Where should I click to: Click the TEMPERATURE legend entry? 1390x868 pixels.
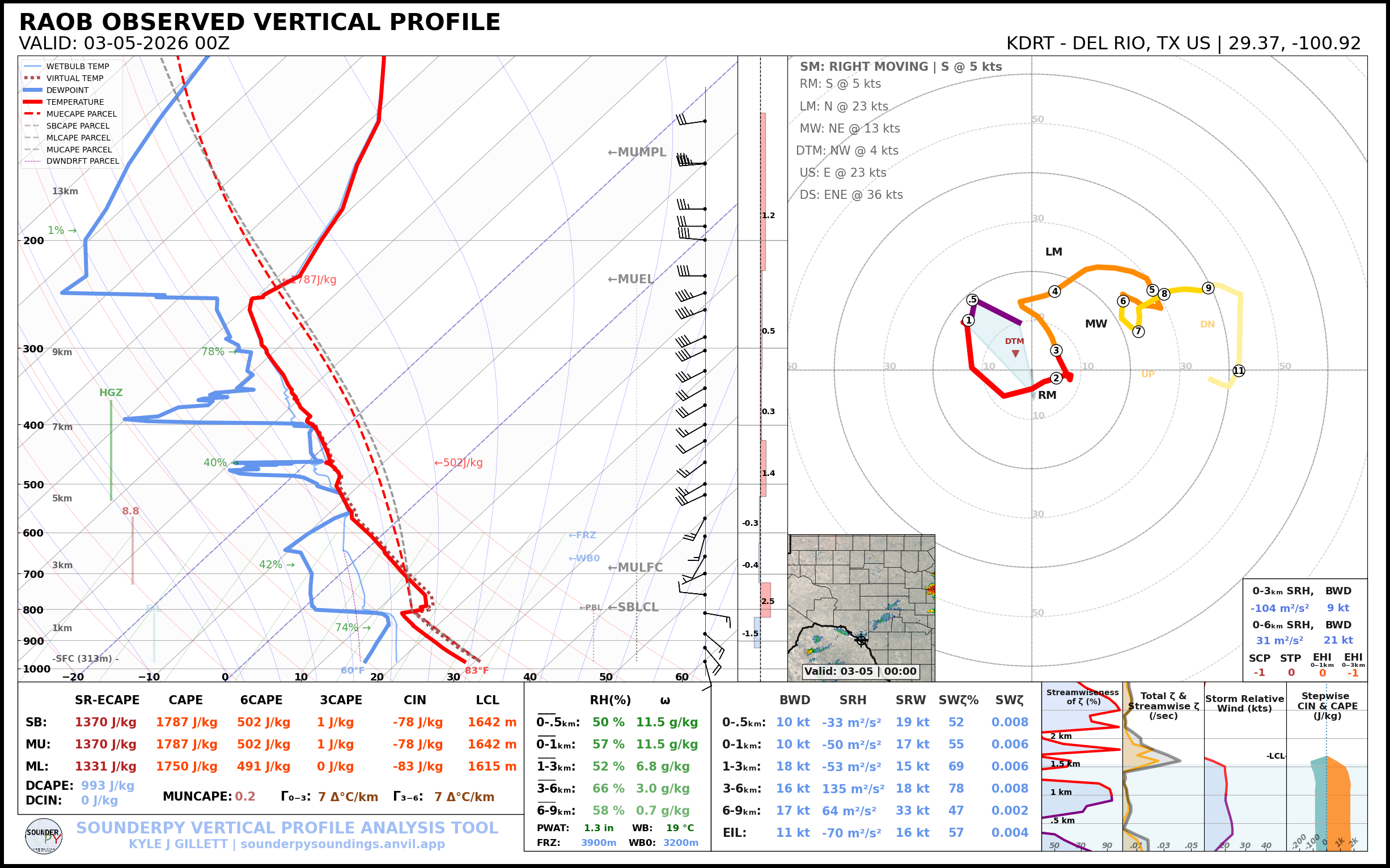tap(75, 102)
